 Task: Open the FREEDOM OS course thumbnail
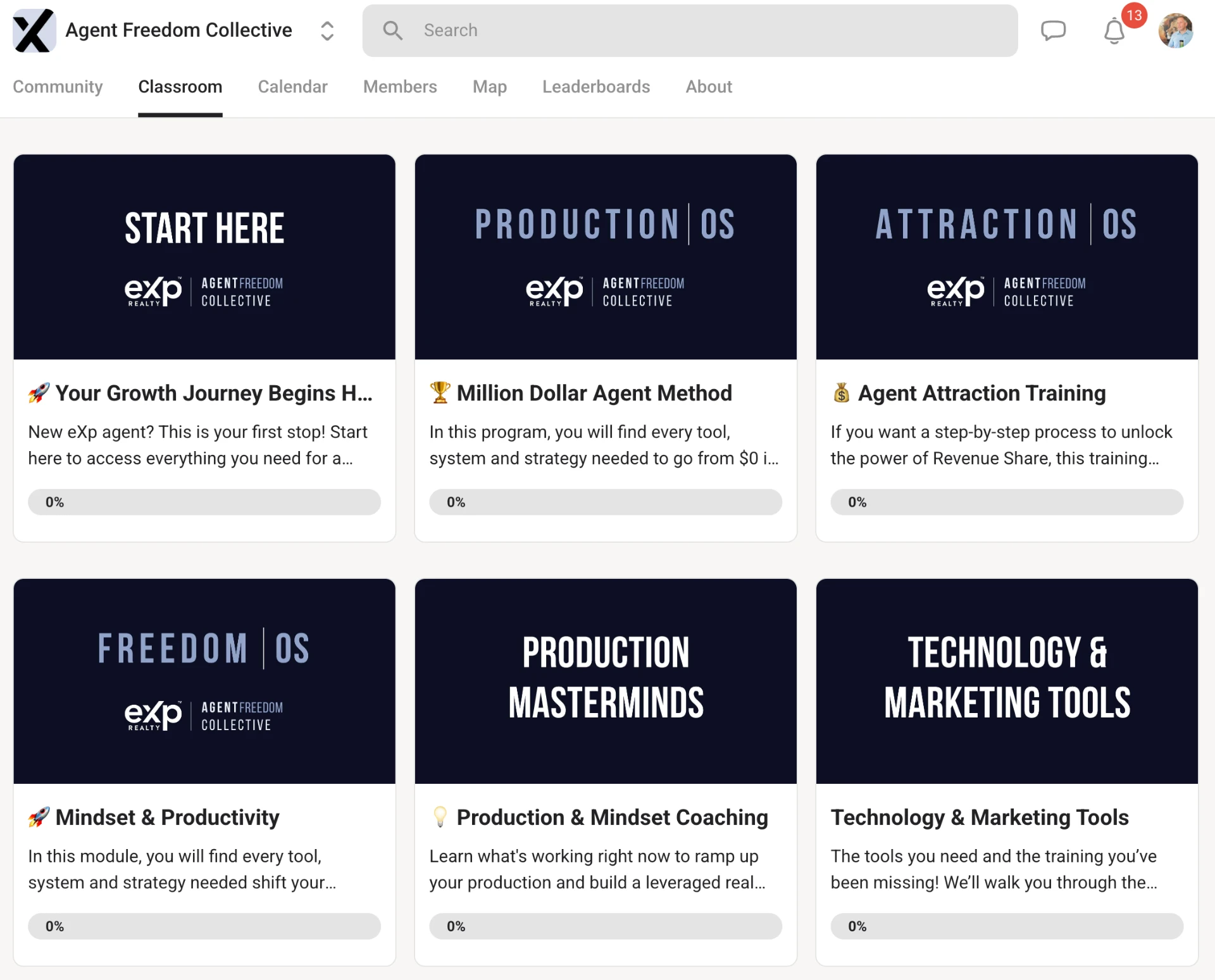(204, 681)
